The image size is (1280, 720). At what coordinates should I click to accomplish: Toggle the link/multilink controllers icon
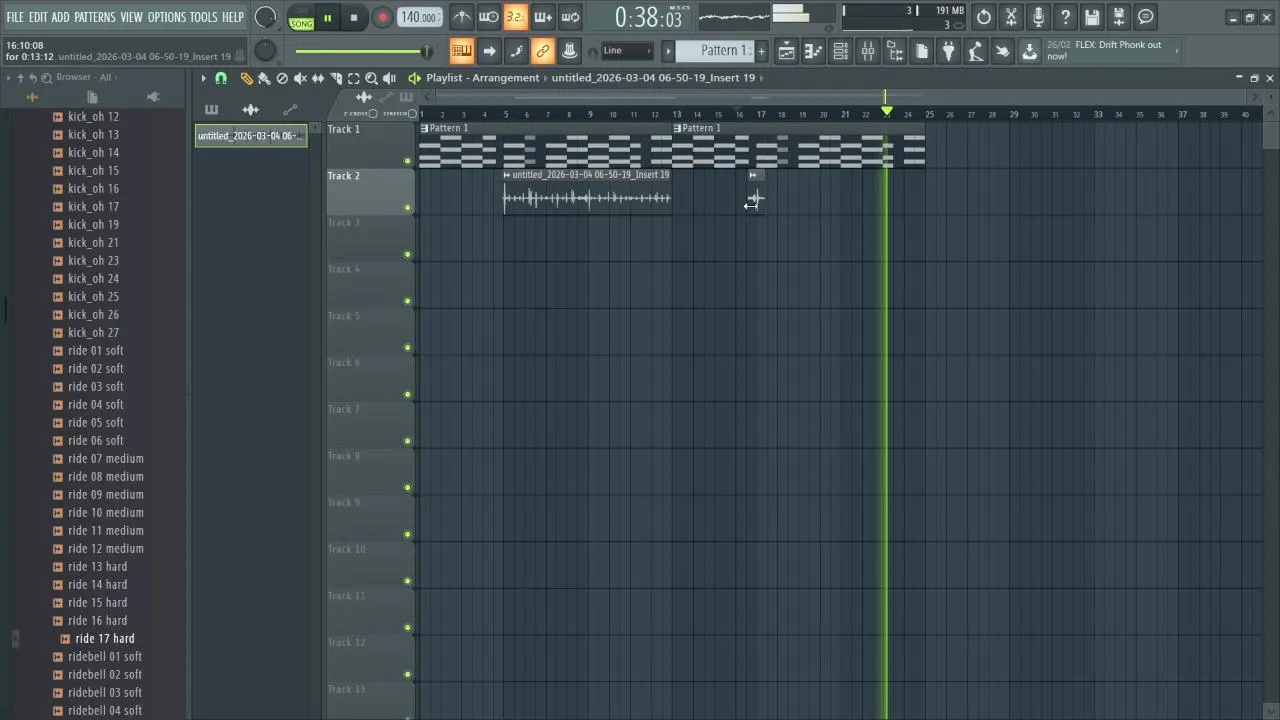(543, 51)
